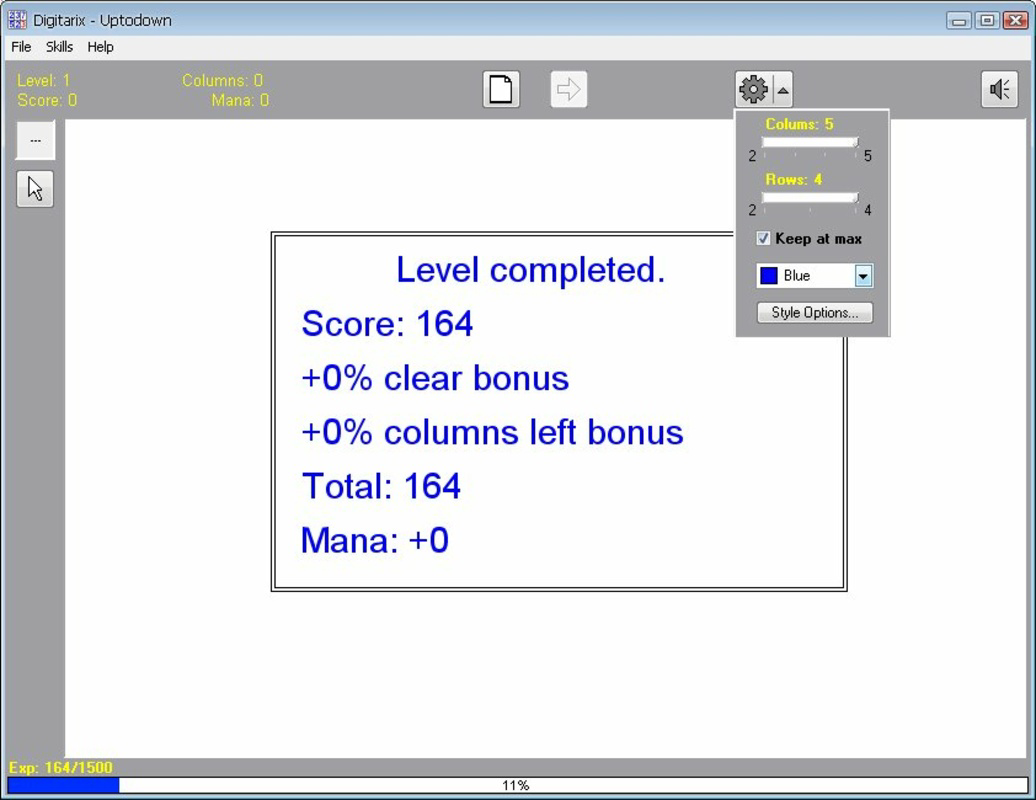The width and height of the screenshot is (1036, 800).
Task: Expand the Blue color dropdown arrow
Action: pyautogui.click(x=863, y=276)
